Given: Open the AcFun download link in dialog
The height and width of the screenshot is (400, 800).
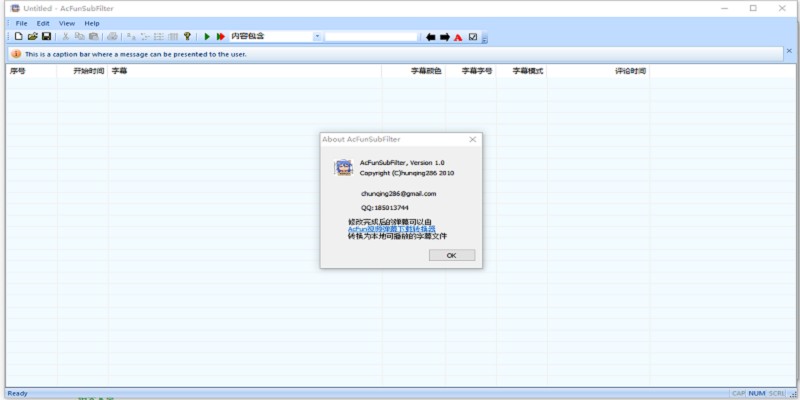Looking at the screenshot, I should click(391, 229).
